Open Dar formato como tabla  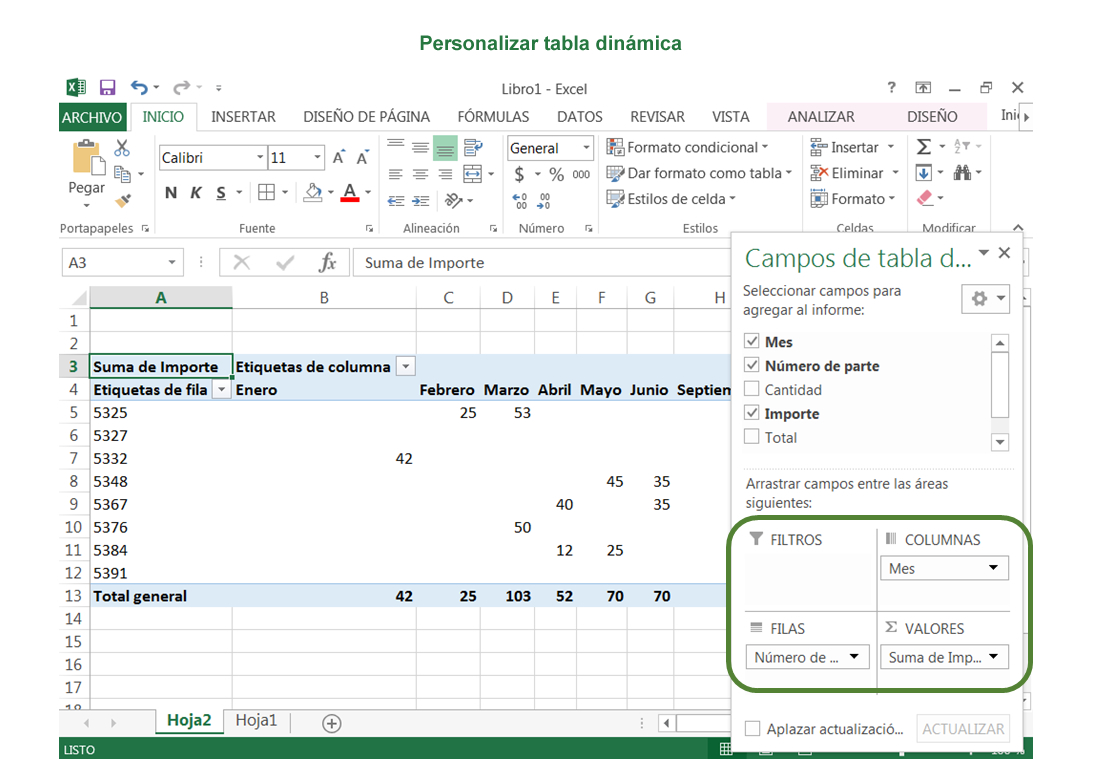(699, 173)
